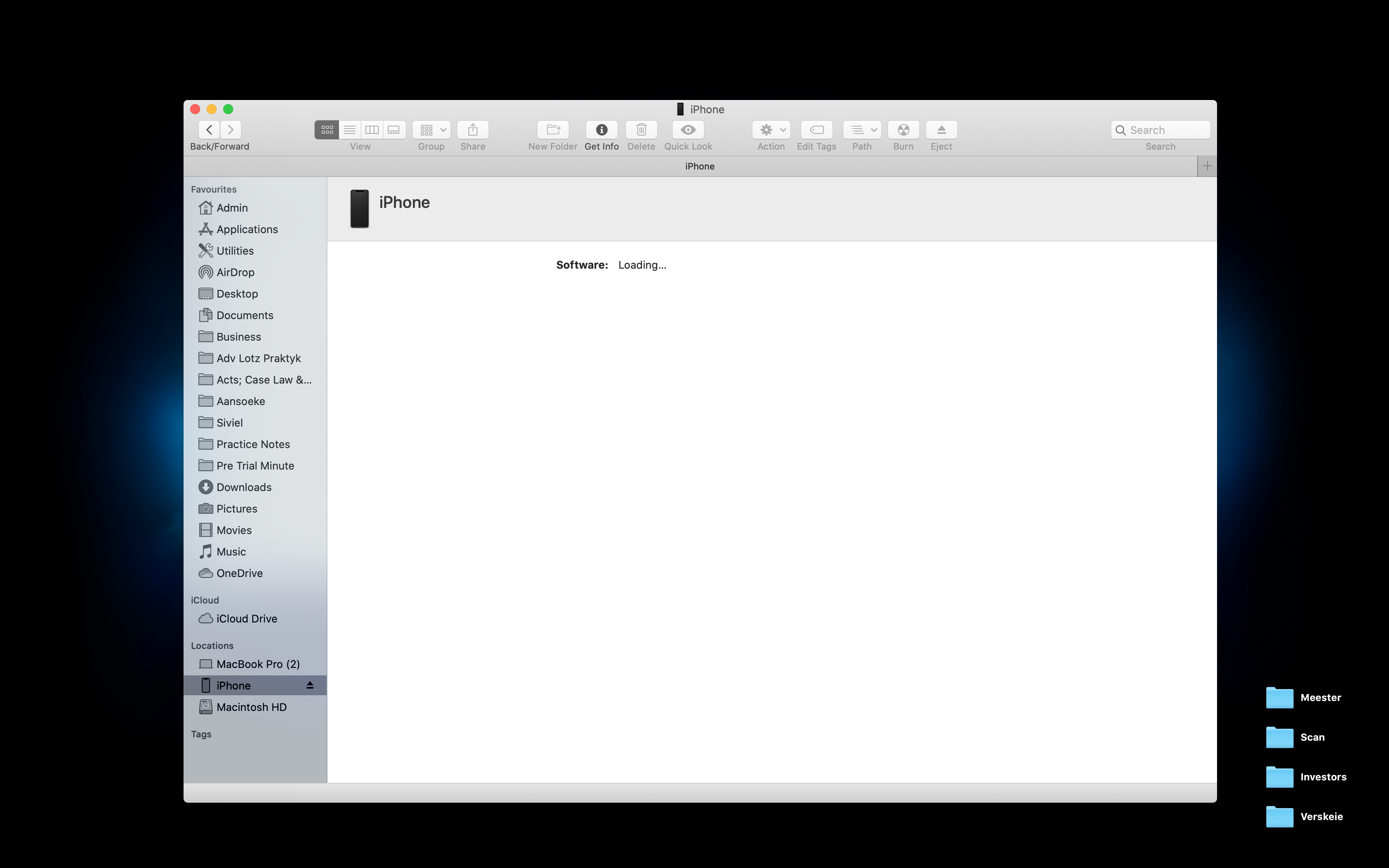Viewport: 1389px width, 868px height.
Task: Eject iPhone from the sidebar
Action: pyautogui.click(x=310, y=685)
